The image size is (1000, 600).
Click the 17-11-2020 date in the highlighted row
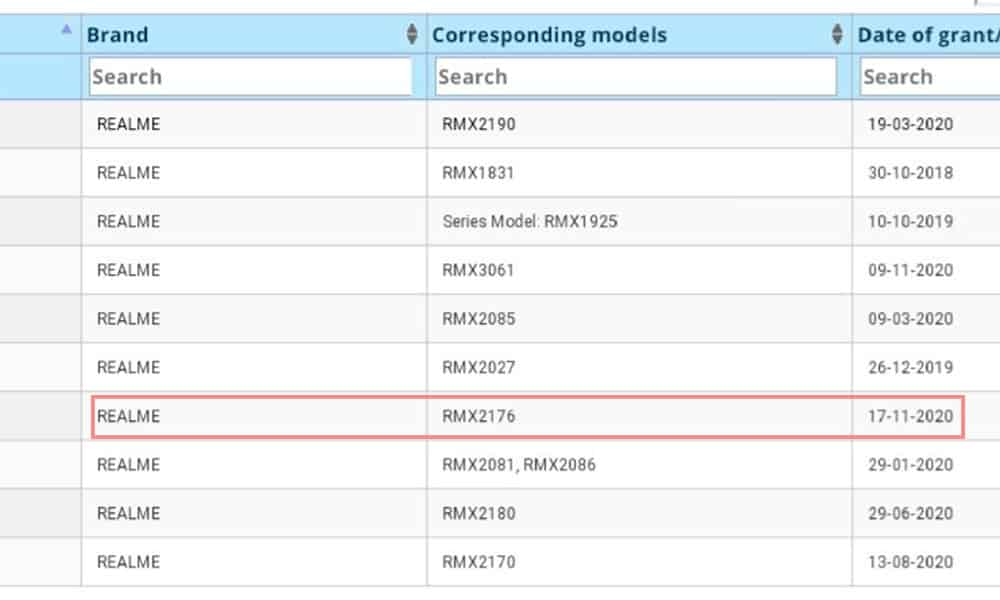click(910, 416)
